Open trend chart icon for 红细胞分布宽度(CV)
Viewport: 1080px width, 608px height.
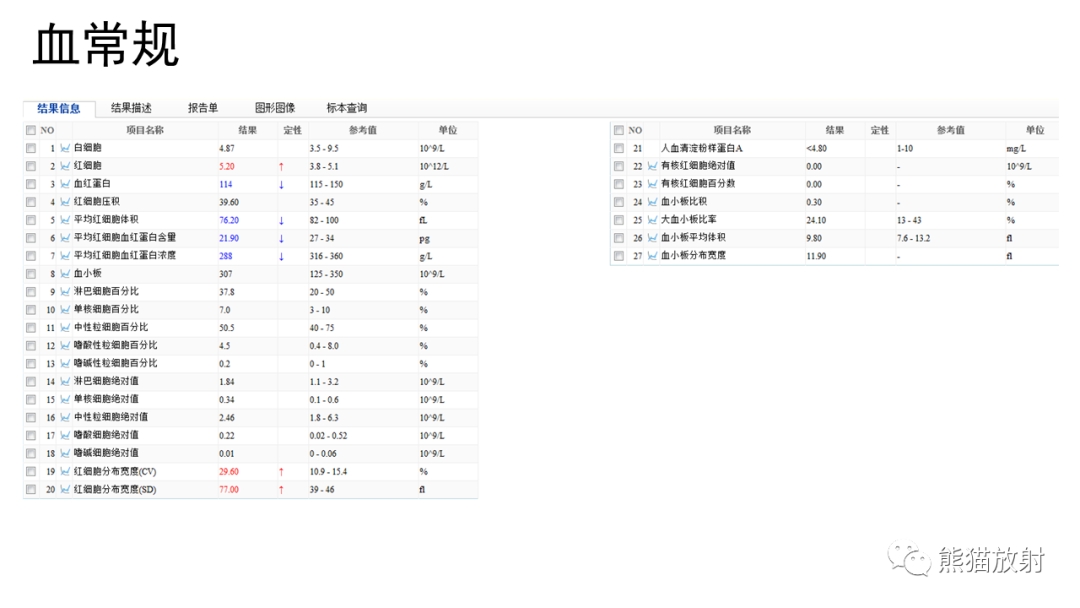pos(65,471)
